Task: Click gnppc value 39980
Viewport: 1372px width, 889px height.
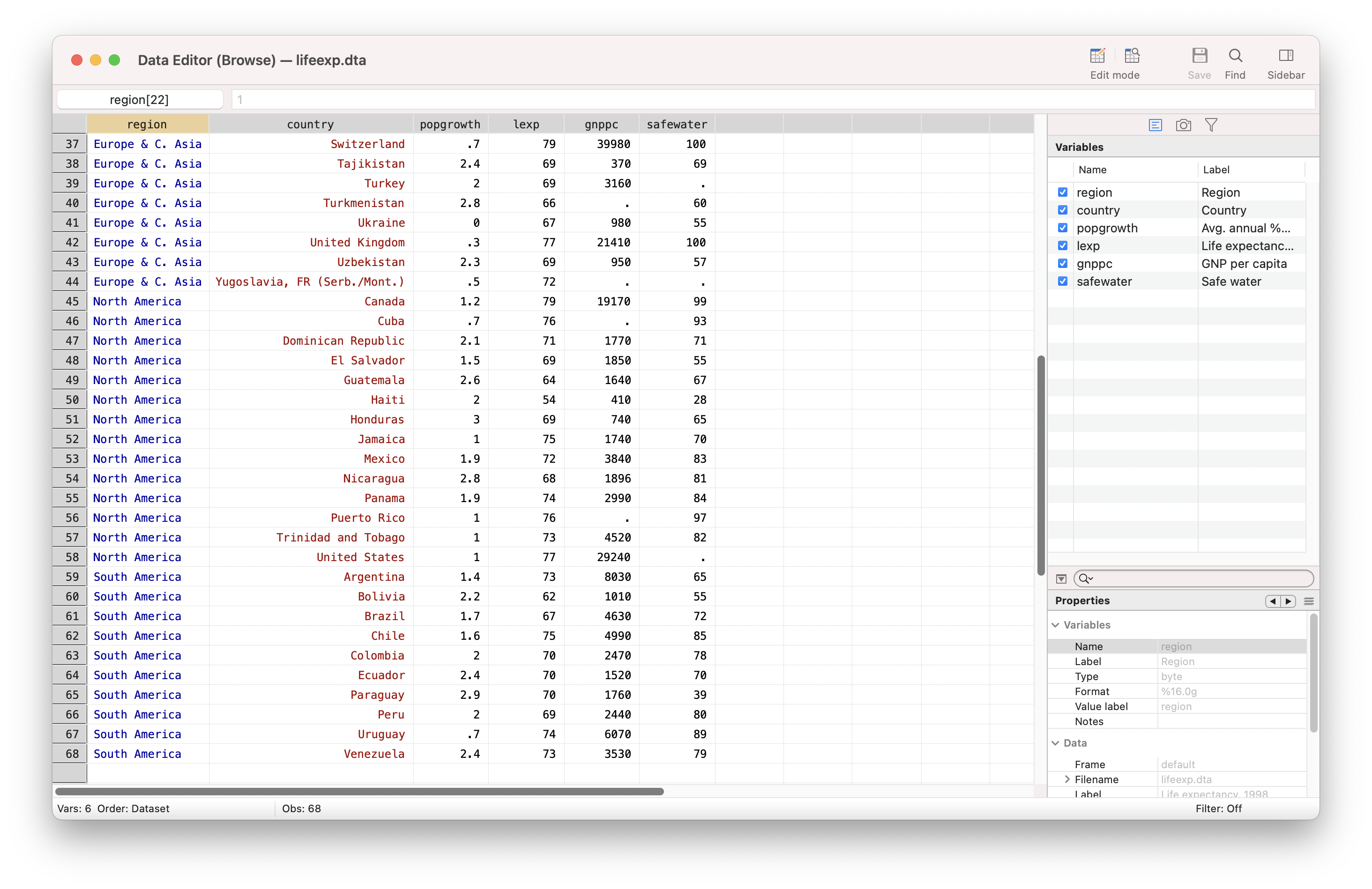Action: (601, 144)
